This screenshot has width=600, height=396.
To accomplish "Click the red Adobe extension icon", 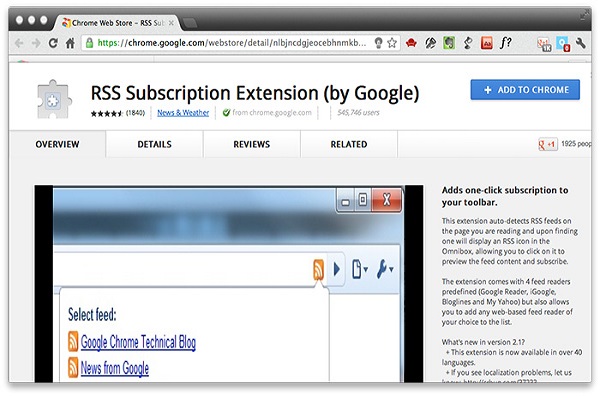I will [x=486, y=43].
